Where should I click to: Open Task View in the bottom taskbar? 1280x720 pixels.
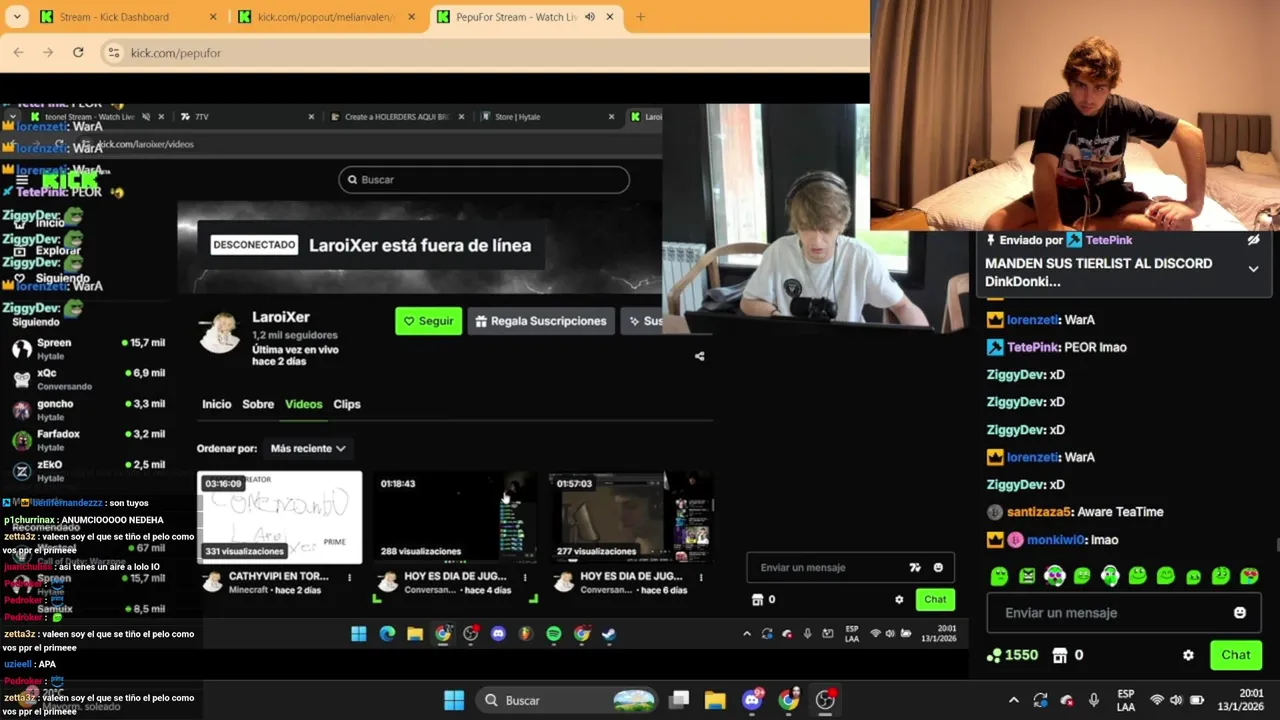coord(679,700)
